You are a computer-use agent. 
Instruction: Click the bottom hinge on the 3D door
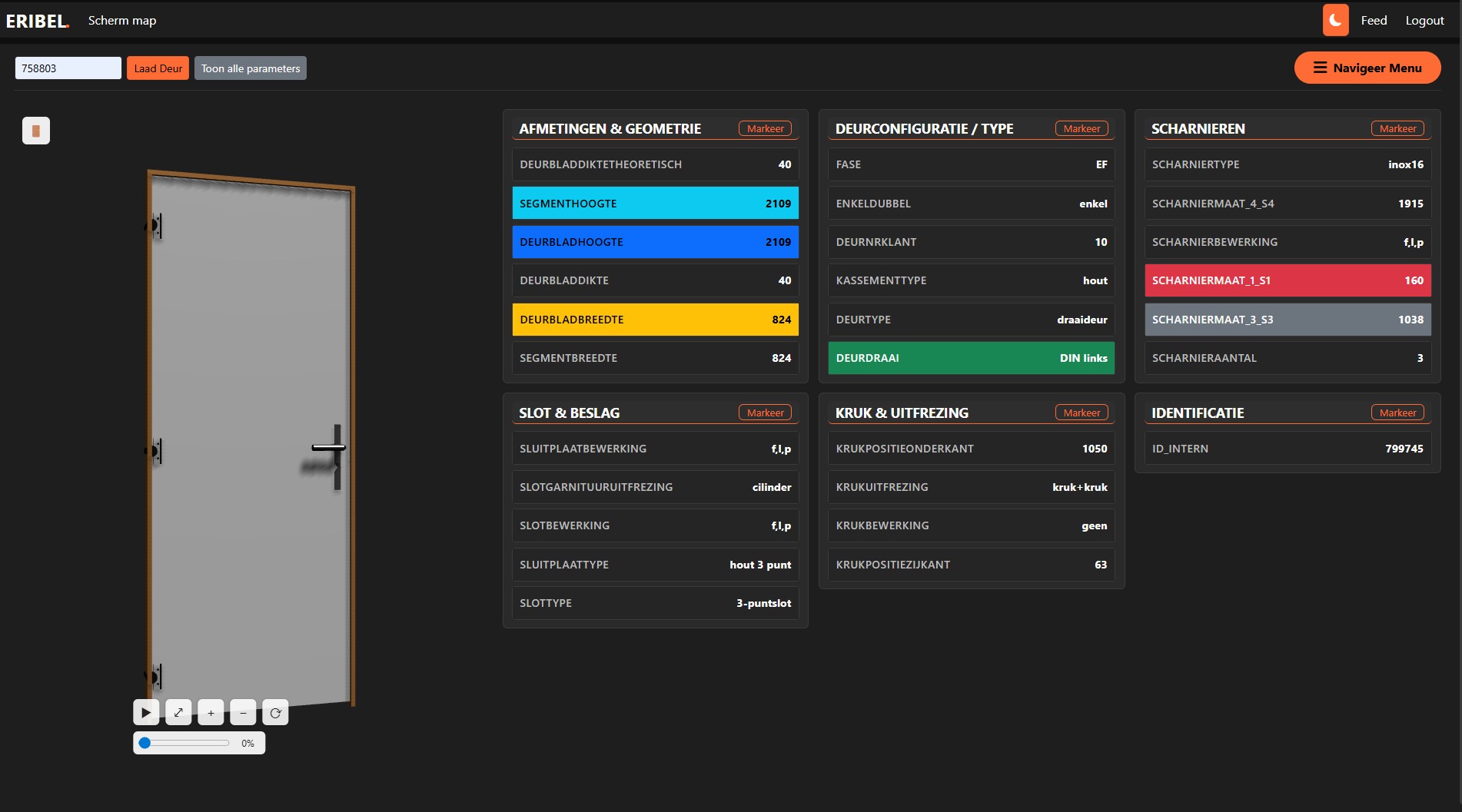tap(154, 677)
